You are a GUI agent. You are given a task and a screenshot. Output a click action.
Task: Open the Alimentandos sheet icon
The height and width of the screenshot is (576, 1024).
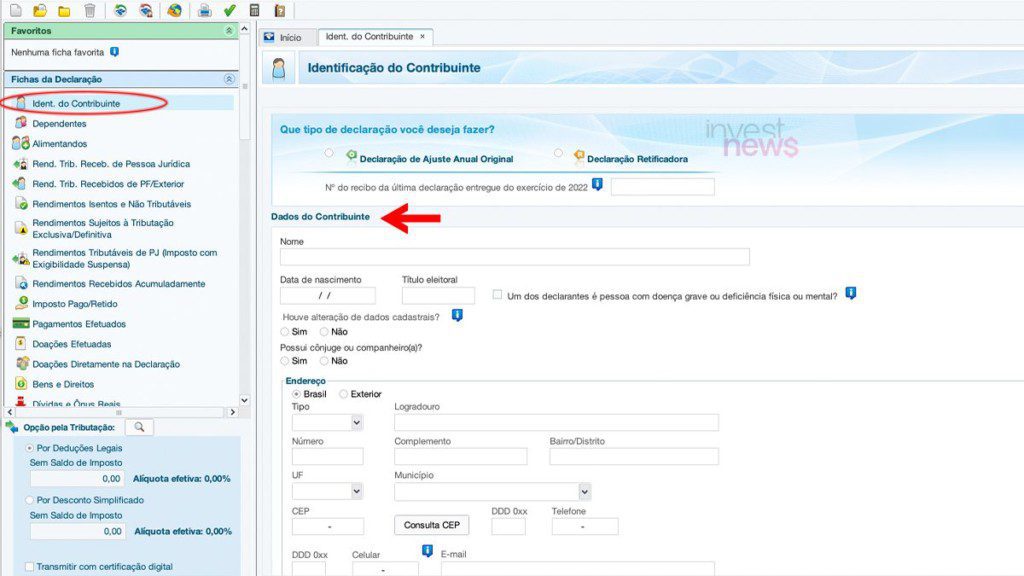(21, 143)
